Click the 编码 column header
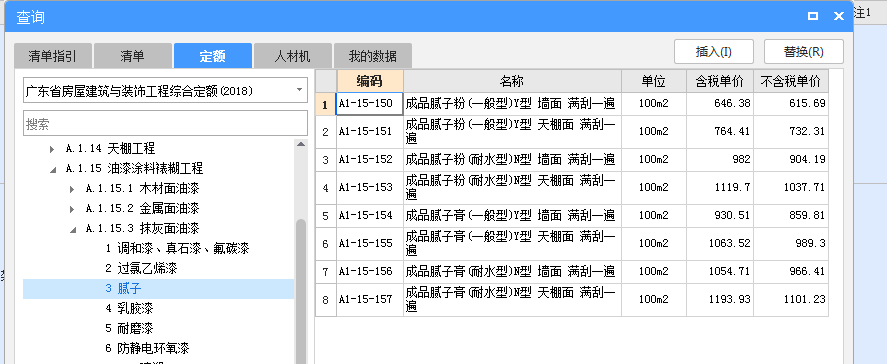 pyautogui.click(x=370, y=81)
